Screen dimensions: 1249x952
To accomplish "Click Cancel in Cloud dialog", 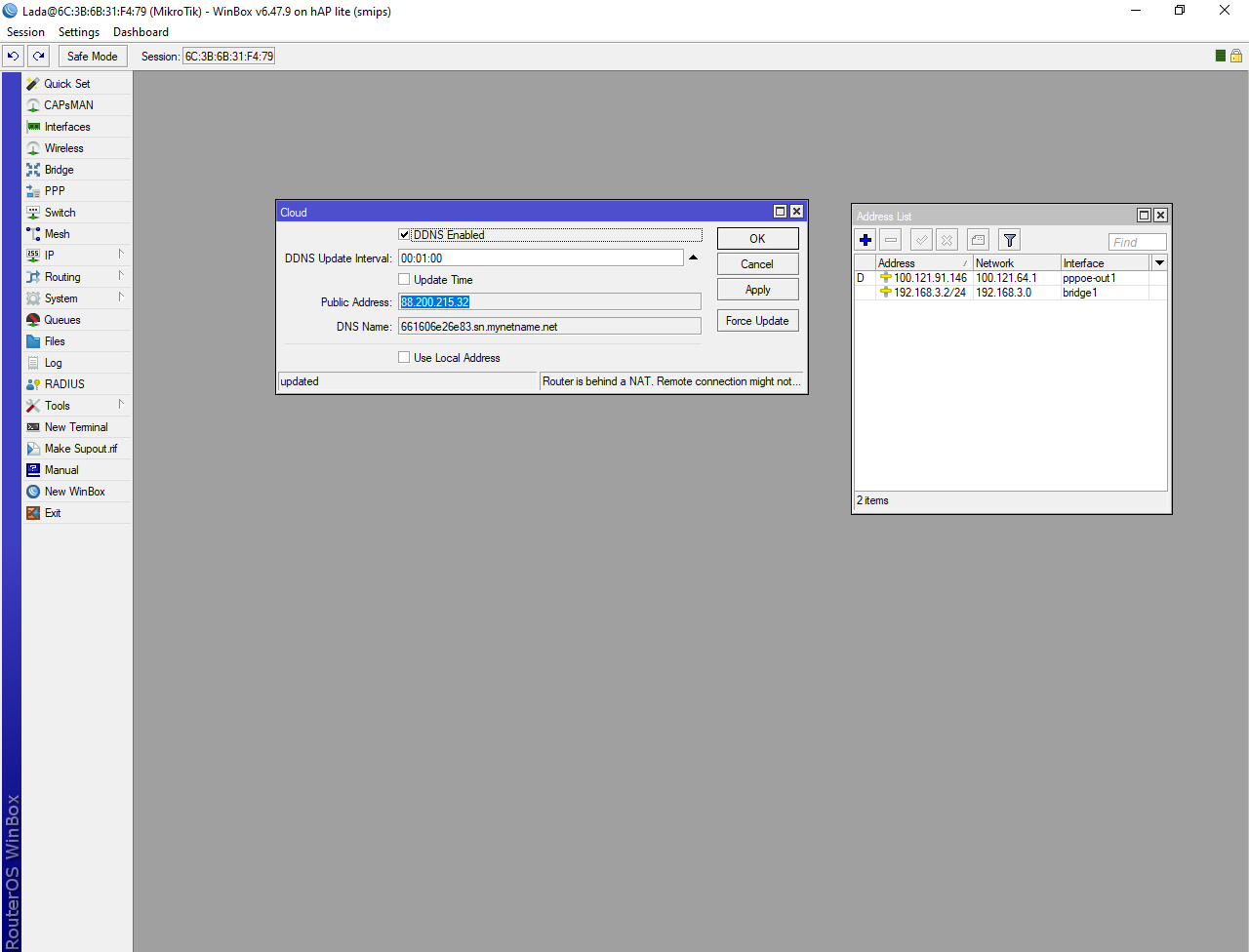I will click(758, 264).
